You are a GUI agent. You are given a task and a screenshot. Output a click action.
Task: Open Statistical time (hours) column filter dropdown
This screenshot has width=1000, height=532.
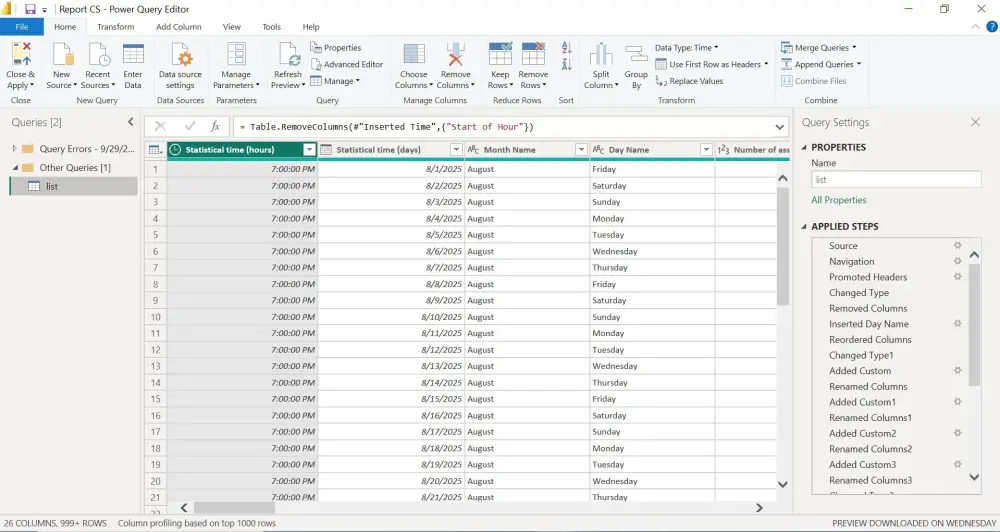click(309, 150)
